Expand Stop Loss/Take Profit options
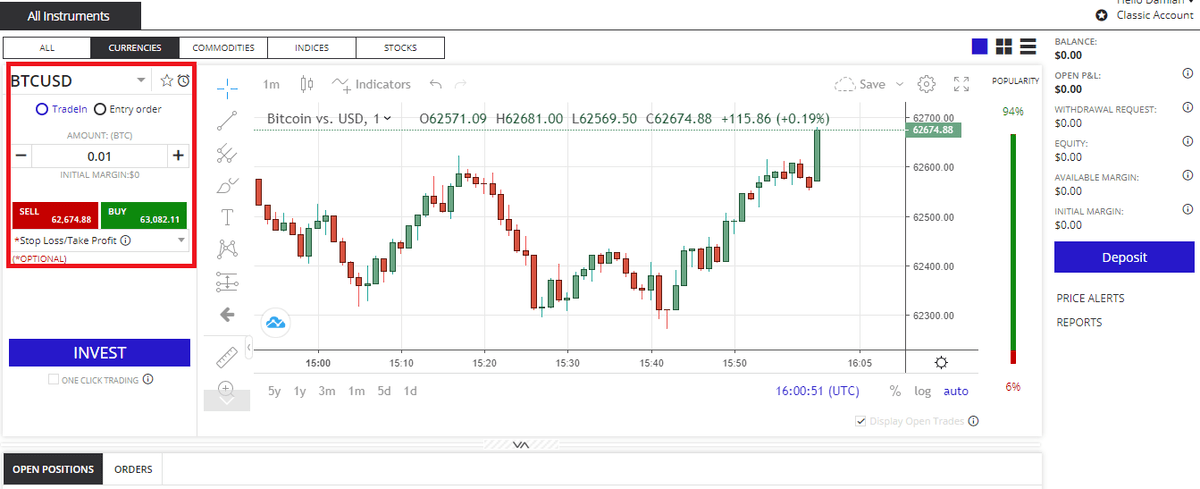 pyautogui.click(x=181, y=241)
